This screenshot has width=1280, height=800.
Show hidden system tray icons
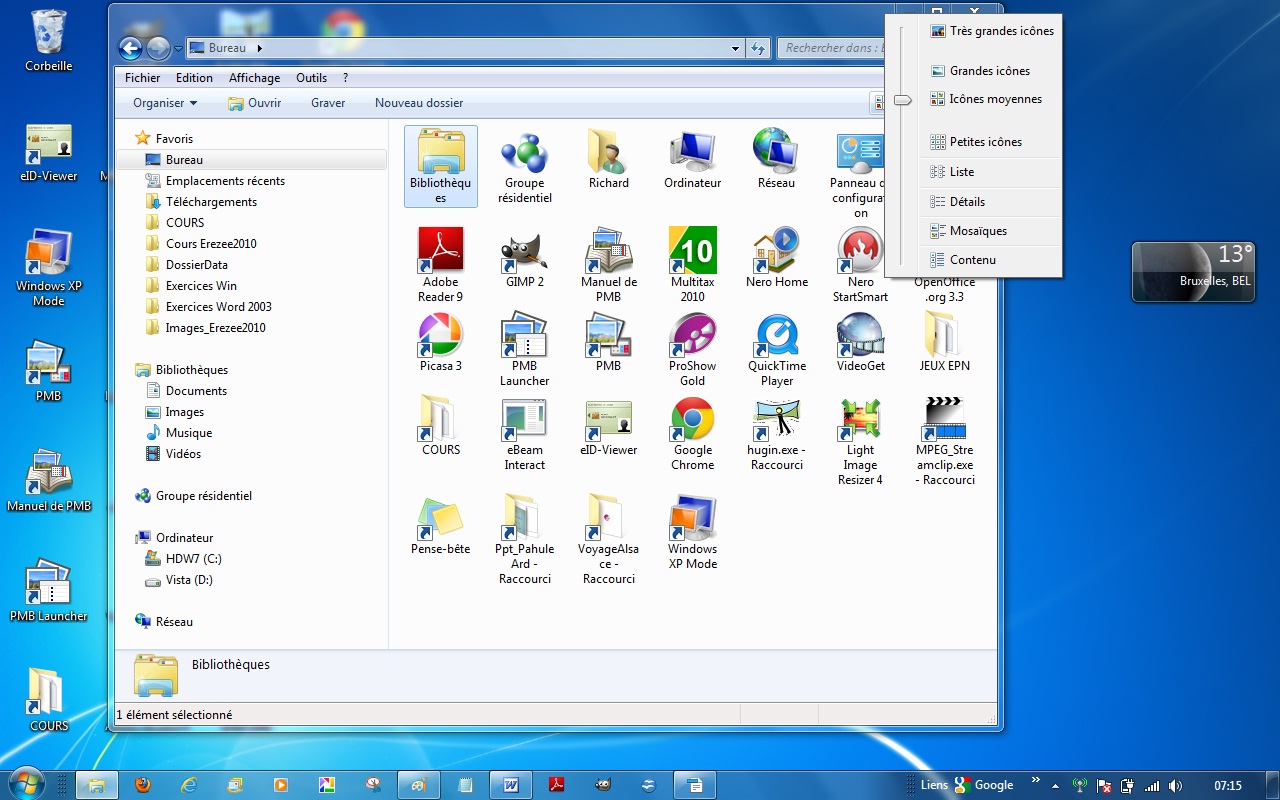1056,784
